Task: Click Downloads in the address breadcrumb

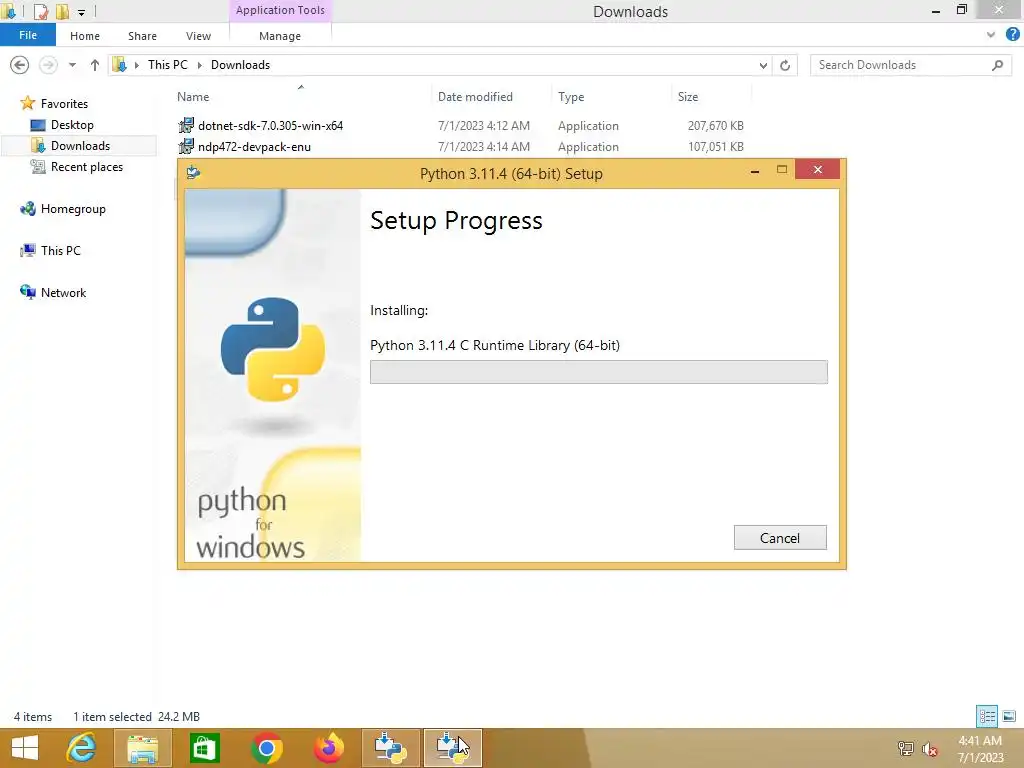Action: tap(240, 65)
